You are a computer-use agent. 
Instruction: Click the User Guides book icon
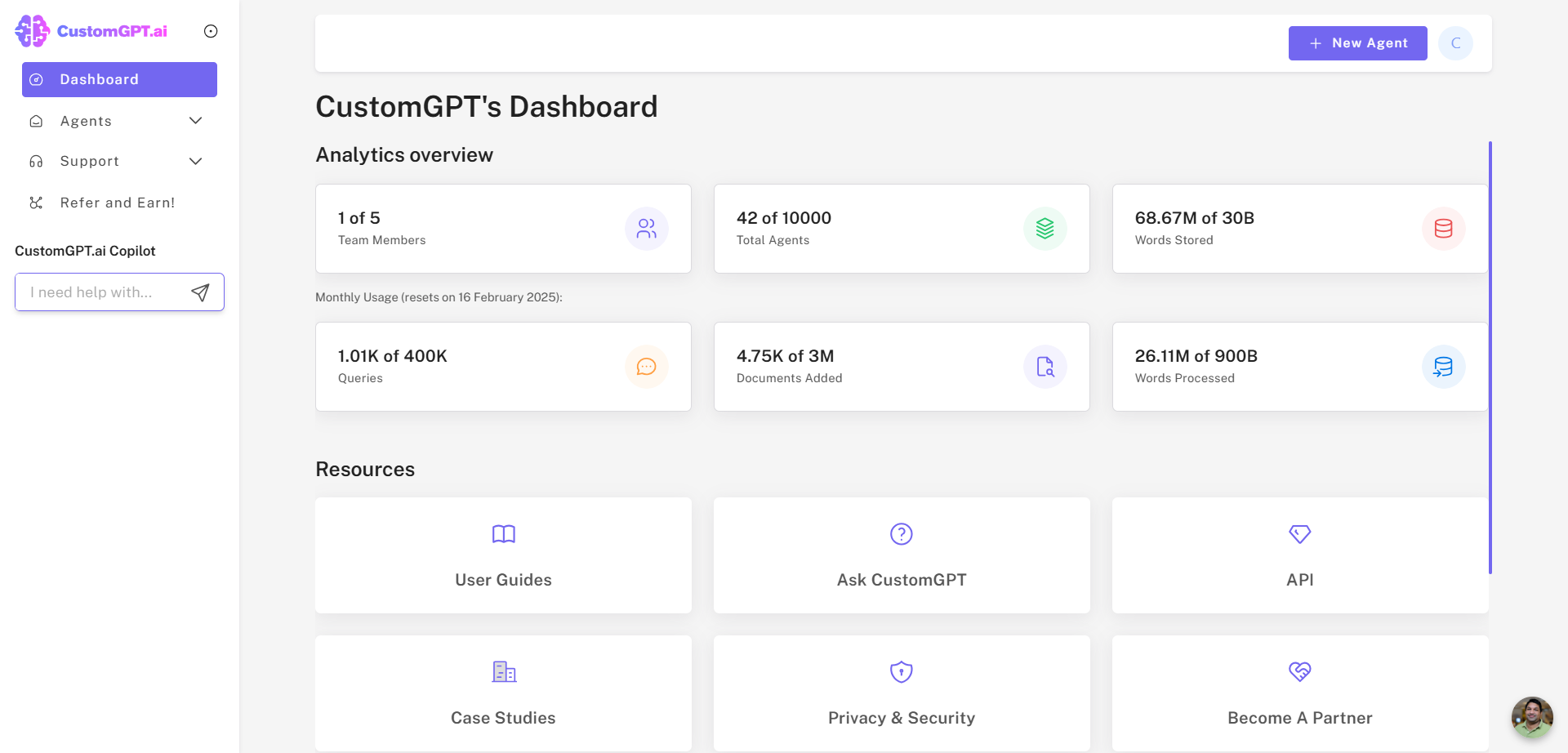tap(504, 534)
